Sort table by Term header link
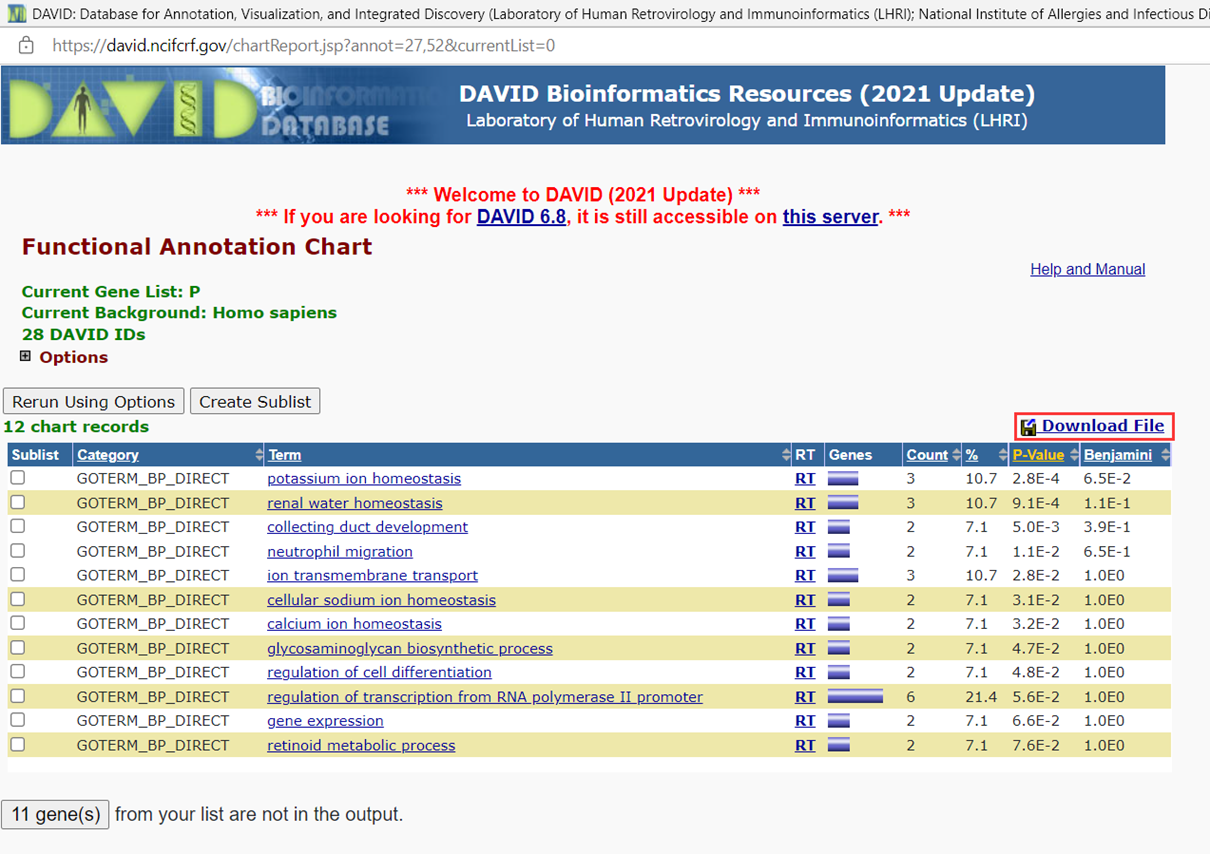 (x=284, y=455)
